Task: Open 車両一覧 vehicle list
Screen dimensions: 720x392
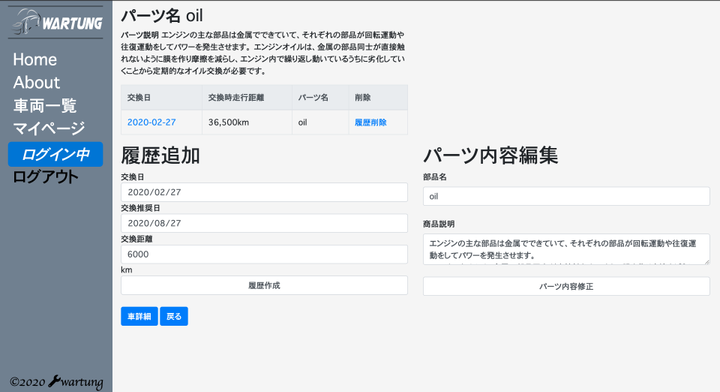Action: (45, 106)
